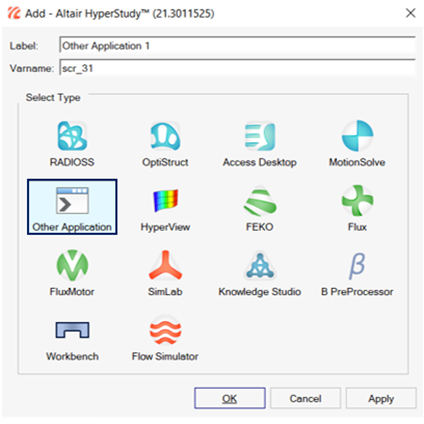Focus the Label text field
Image resolution: width=424 pixels, height=424 pixels.
[238, 45]
